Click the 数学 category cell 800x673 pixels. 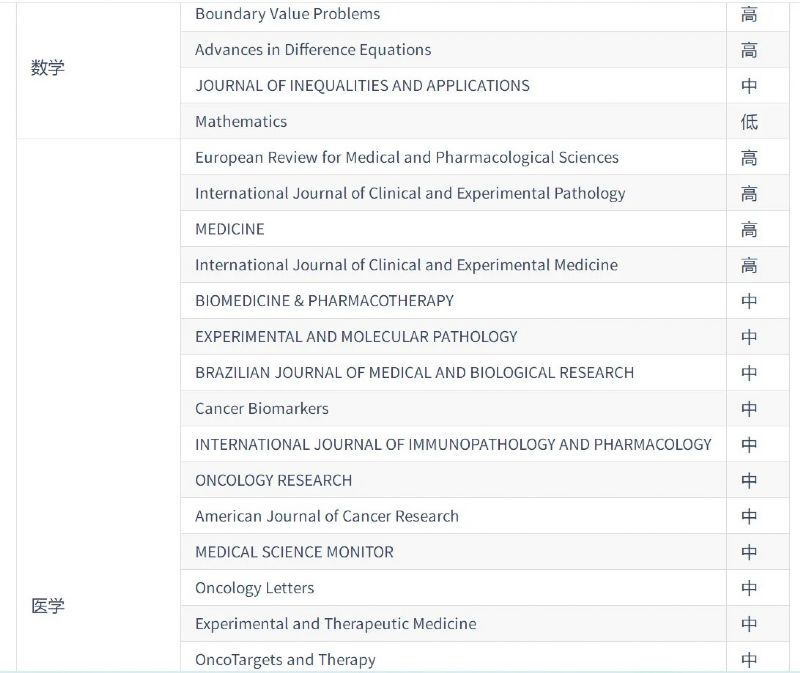47,68
